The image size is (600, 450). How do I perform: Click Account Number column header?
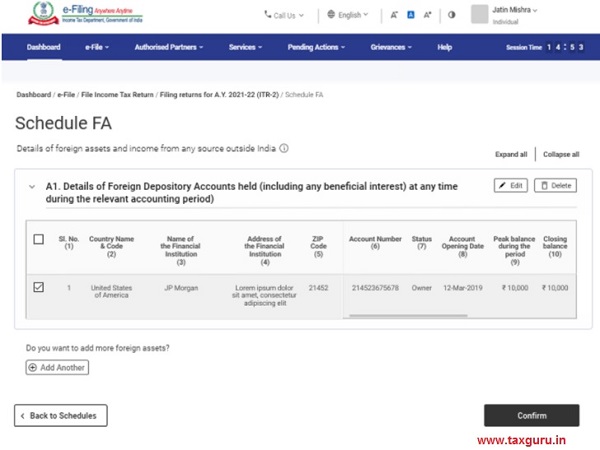tap(375, 243)
